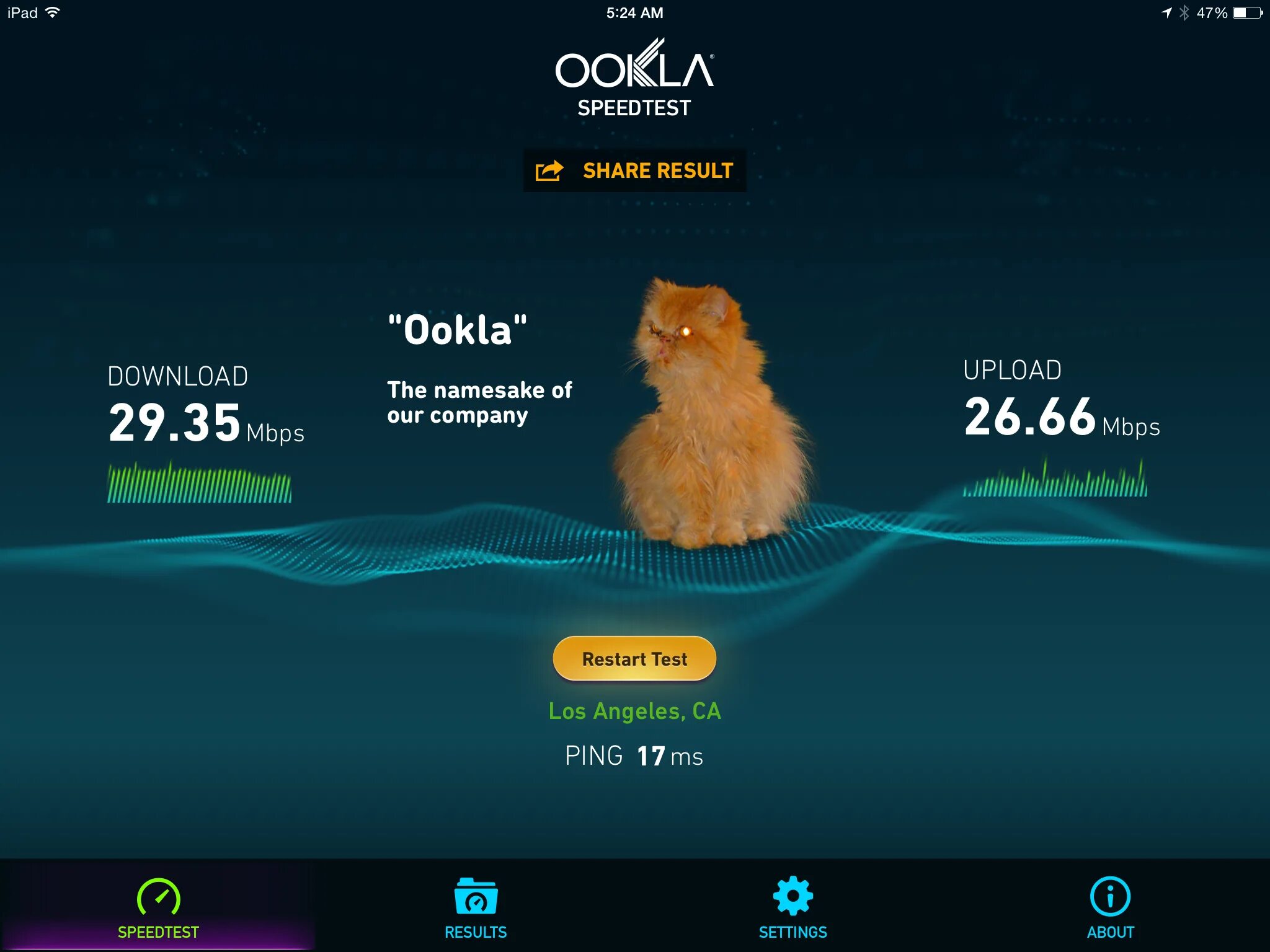Click the SHARE RESULT text
Screen dimensions: 1270x952
(x=658, y=170)
